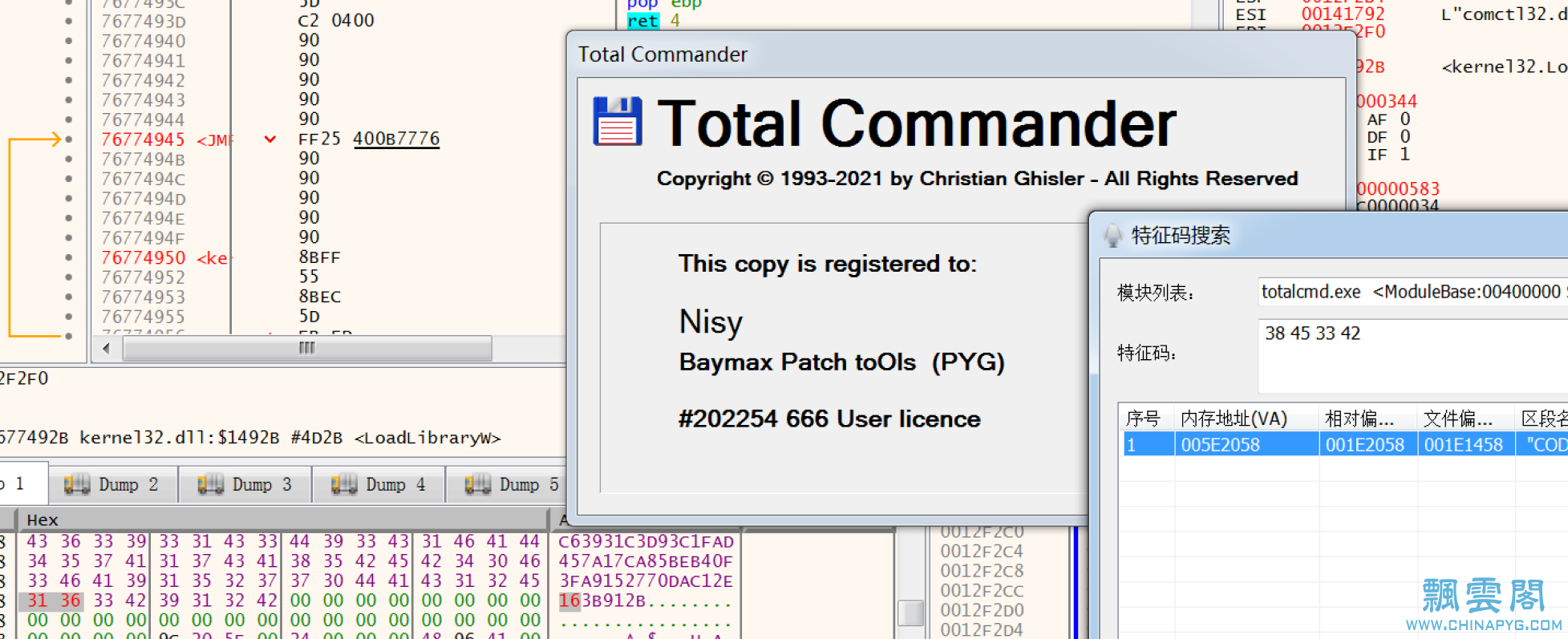Click registered name Nisy in Total Commander
The height and width of the screenshot is (639, 1568).
(711, 322)
